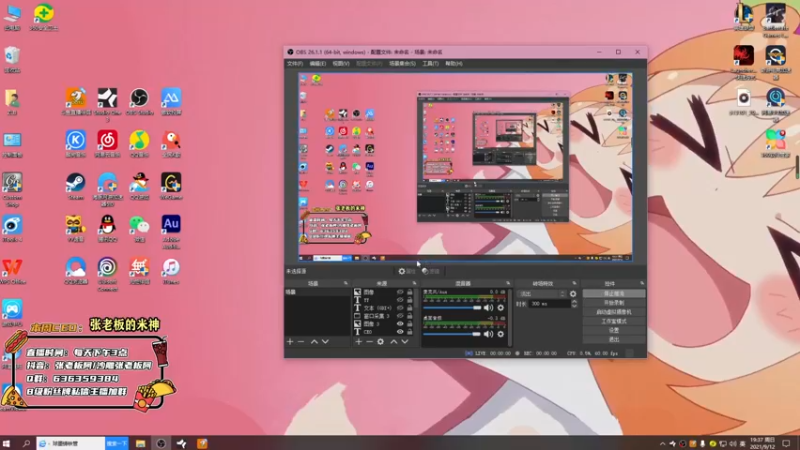Click the 启动虚拟摄像机 button
The width and height of the screenshot is (800, 450).
[x=614, y=312]
